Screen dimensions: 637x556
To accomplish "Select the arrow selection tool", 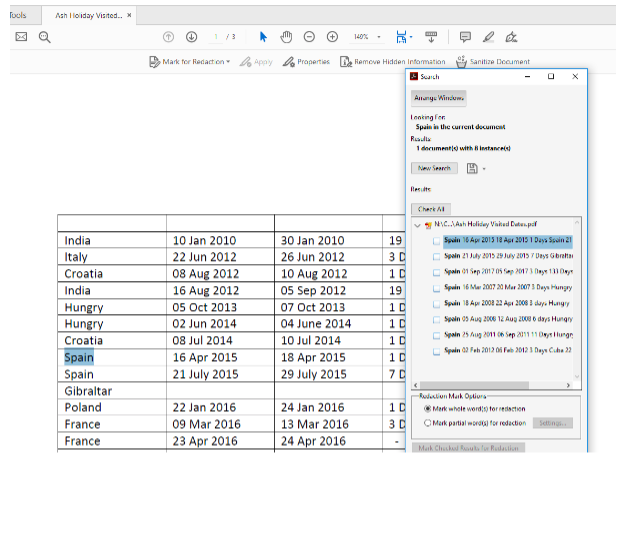I will (x=263, y=37).
